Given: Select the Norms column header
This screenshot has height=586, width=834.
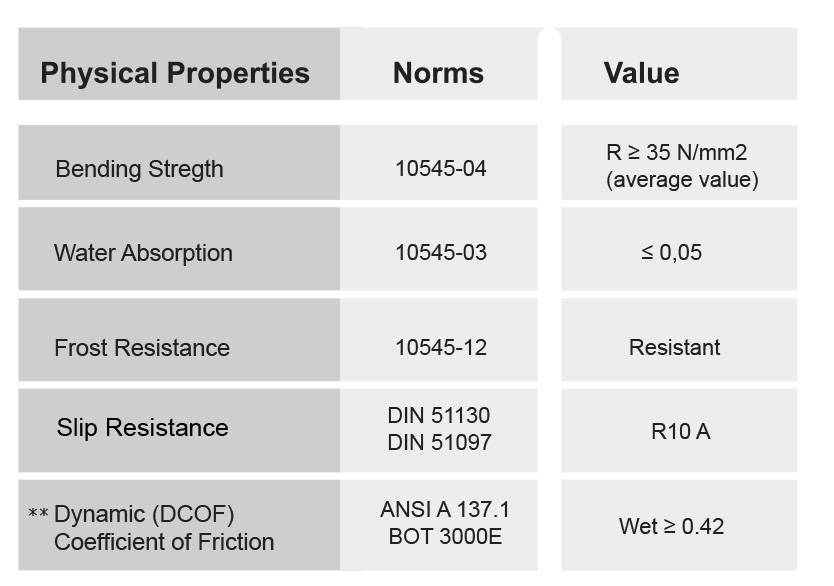Looking at the screenshot, I should (x=439, y=64).
